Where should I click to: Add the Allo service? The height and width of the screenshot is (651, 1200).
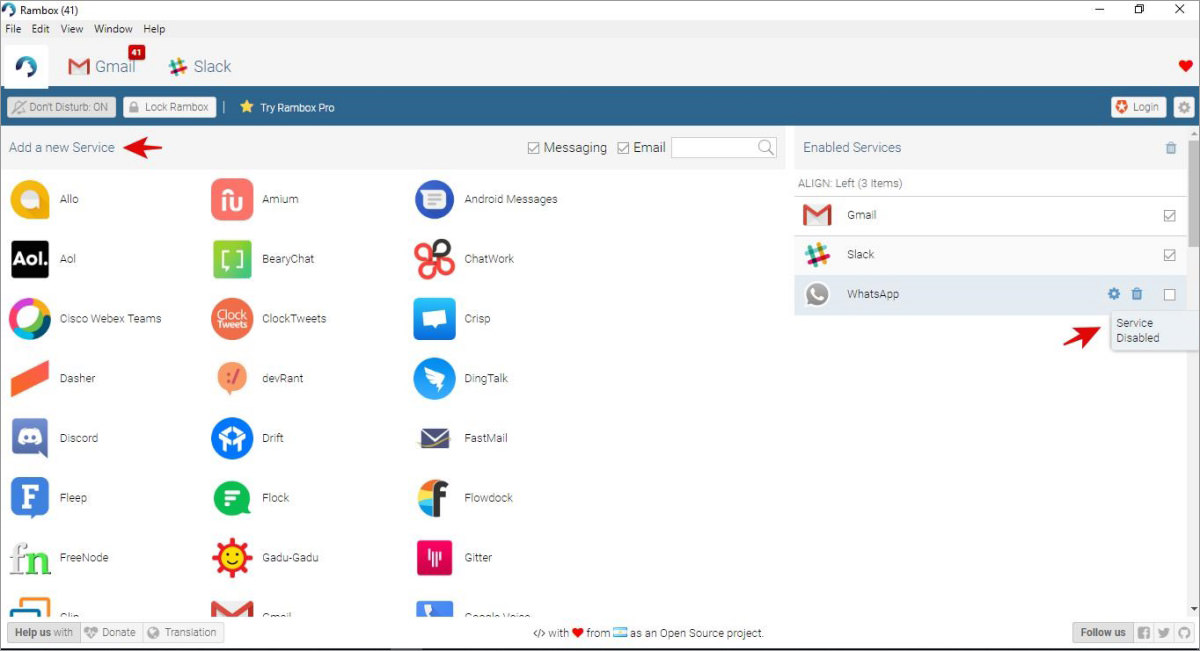point(45,199)
